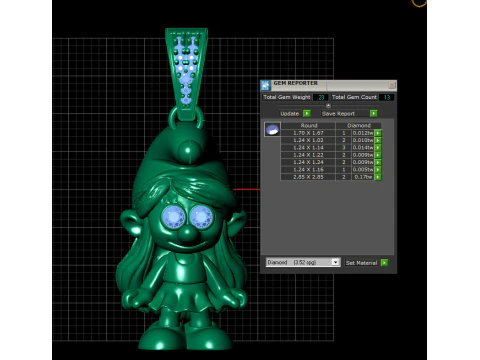Click the green arrow next to Save Report
Viewport: 480px width, 360px height.
click(x=373, y=114)
